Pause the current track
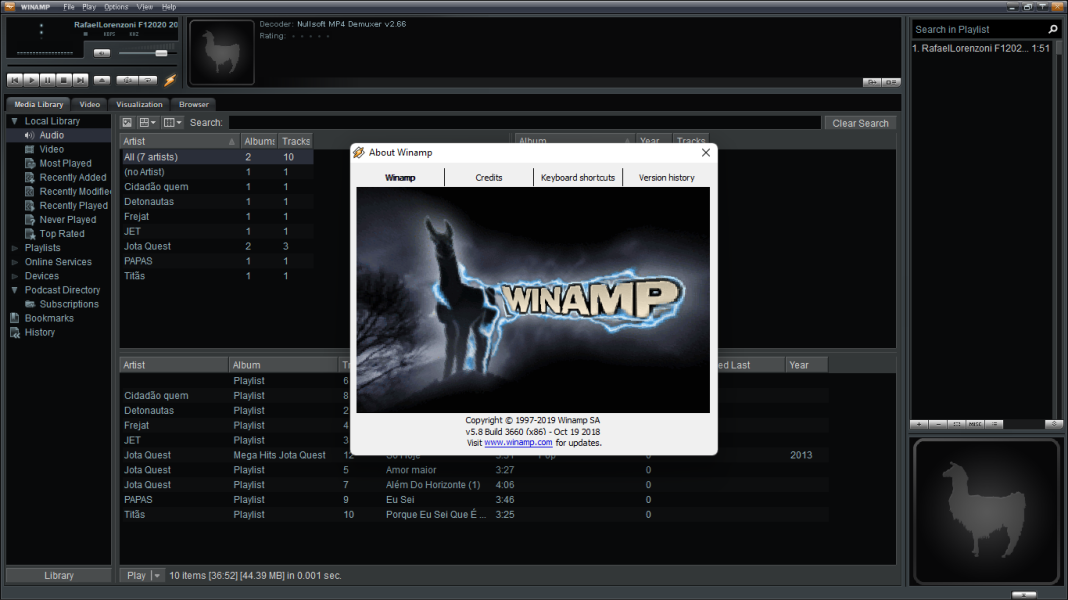The image size is (1068, 600). [x=47, y=80]
